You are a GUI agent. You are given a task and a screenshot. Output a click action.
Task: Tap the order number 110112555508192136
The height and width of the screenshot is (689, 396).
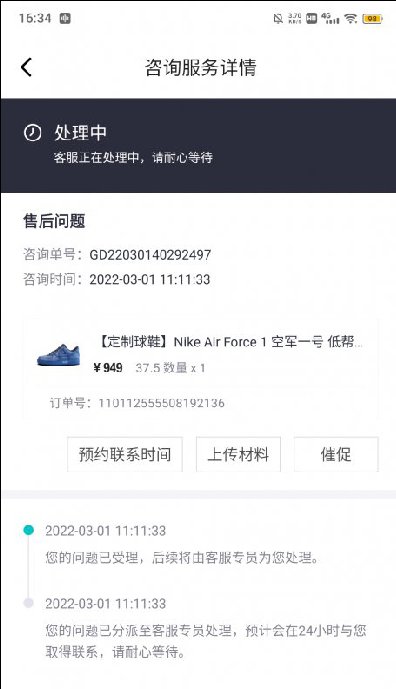161,403
